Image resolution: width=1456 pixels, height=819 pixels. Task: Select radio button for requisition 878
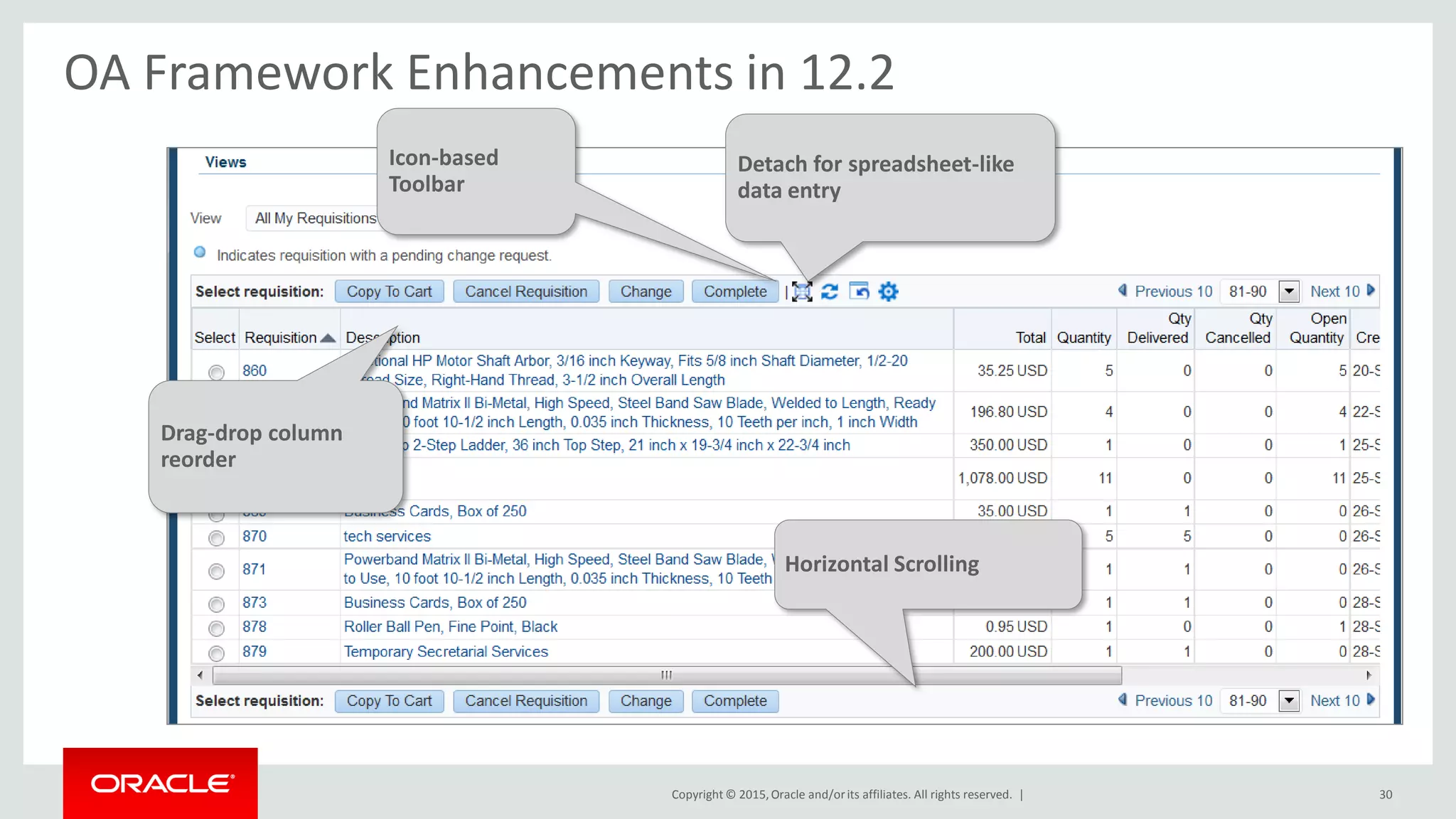click(x=216, y=628)
